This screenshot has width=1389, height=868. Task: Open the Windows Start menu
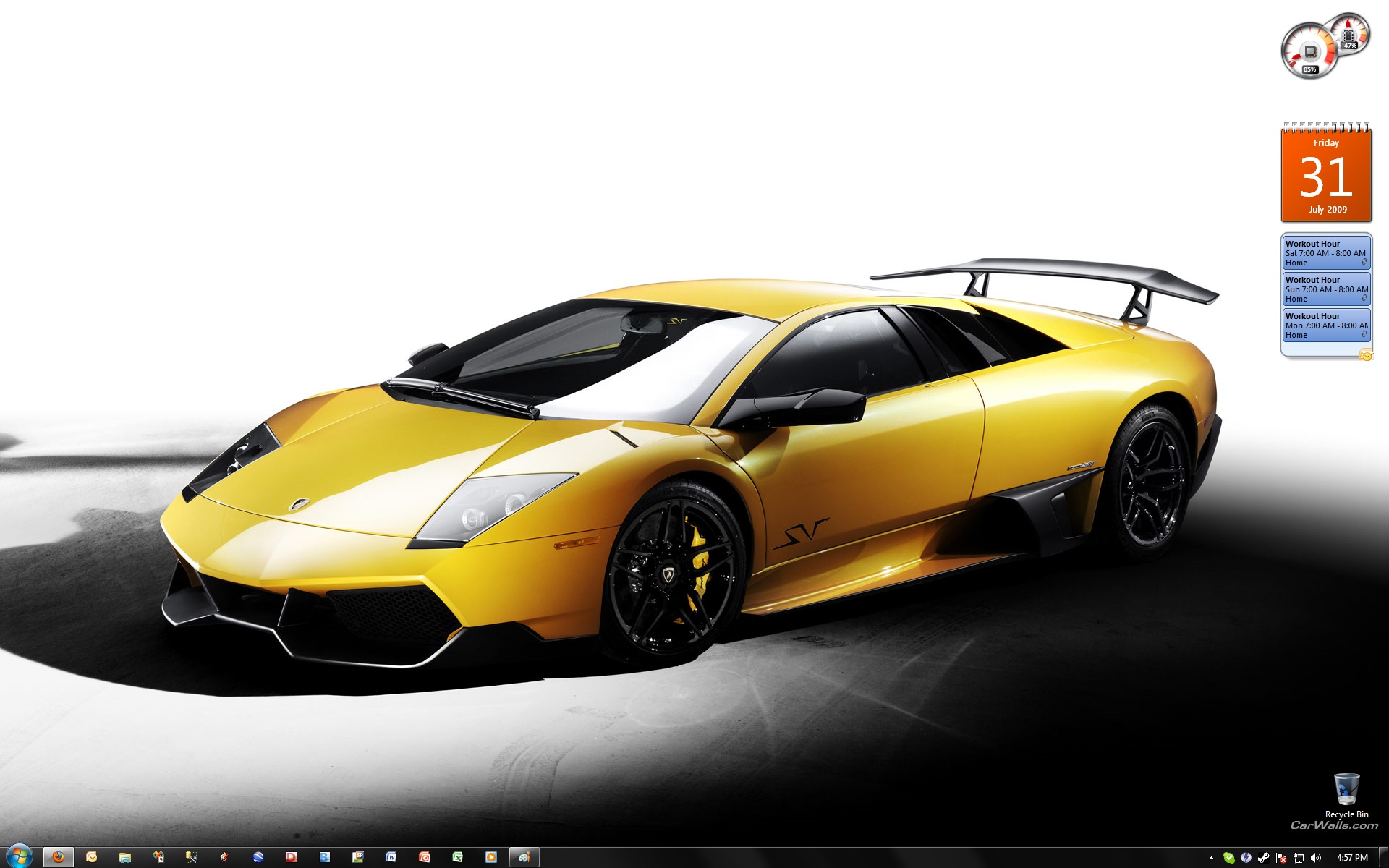[18, 856]
